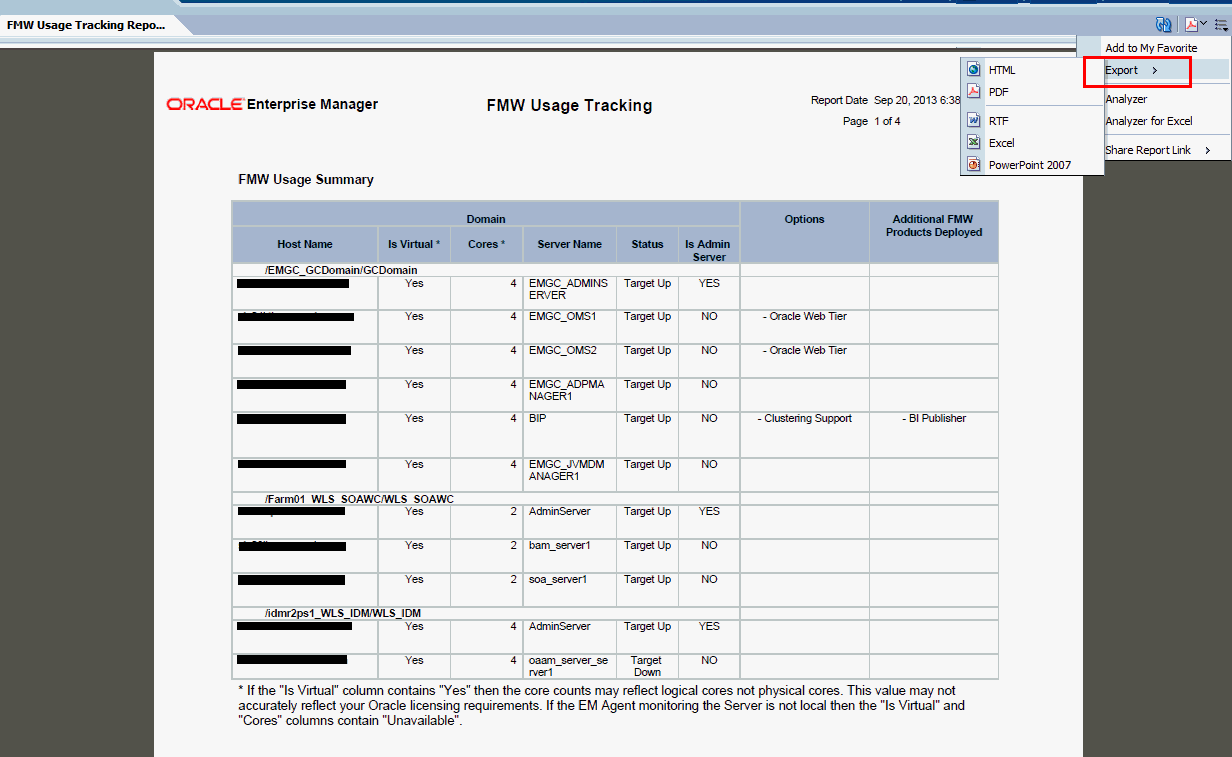The image size is (1232, 757).
Task: Click the Host Name column header
Action: pyautogui.click(x=305, y=244)
